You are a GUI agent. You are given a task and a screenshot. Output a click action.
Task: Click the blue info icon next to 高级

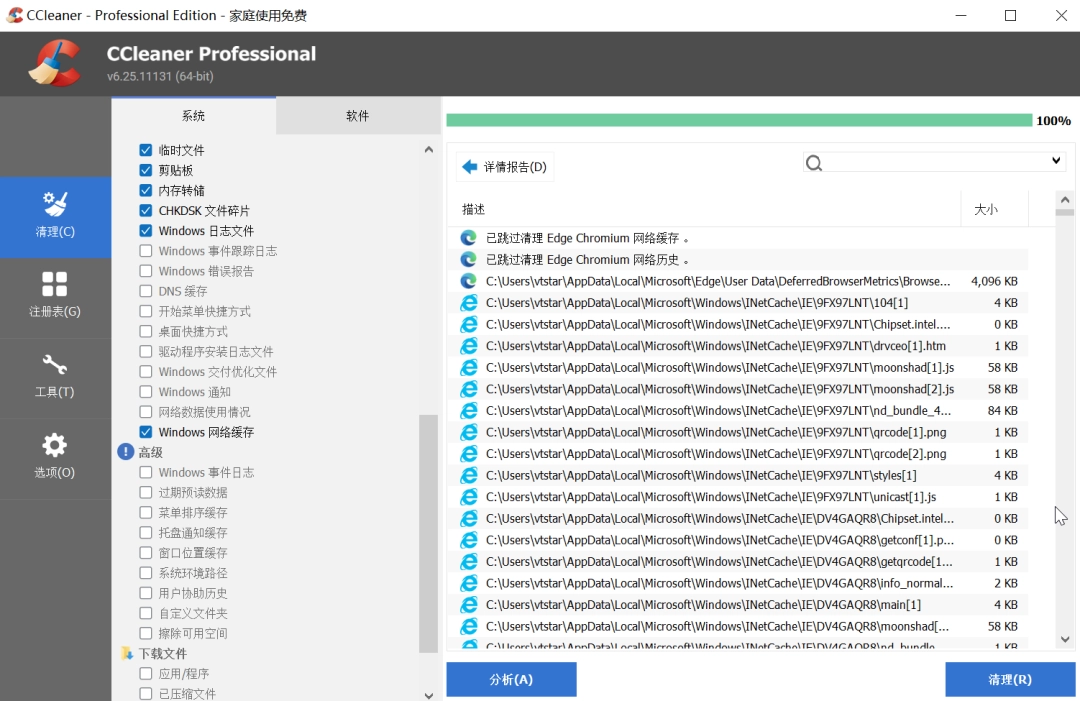coord(124,452)
